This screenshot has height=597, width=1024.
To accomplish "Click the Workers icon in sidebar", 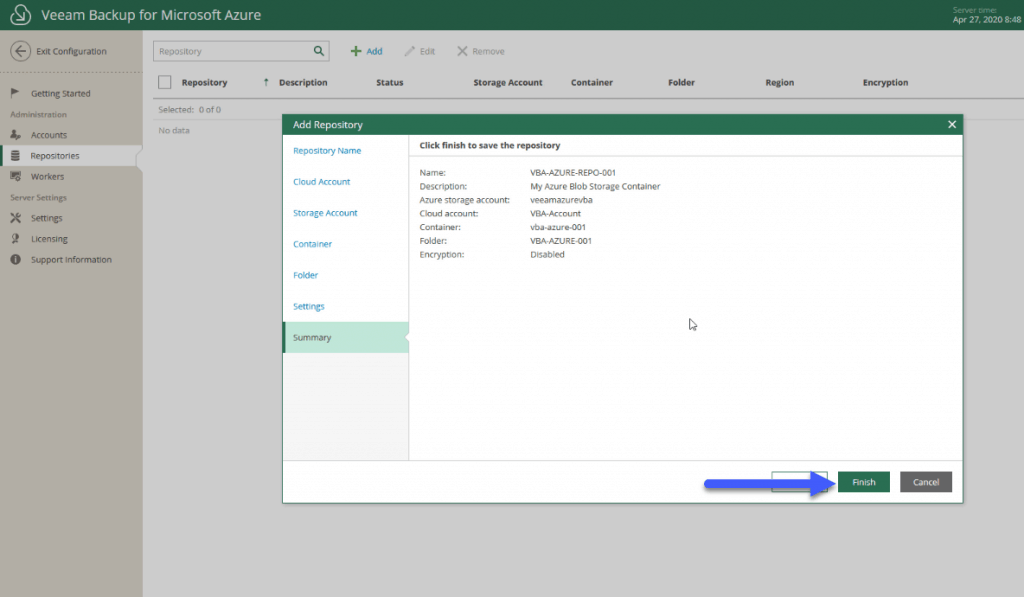I will 16,176.
